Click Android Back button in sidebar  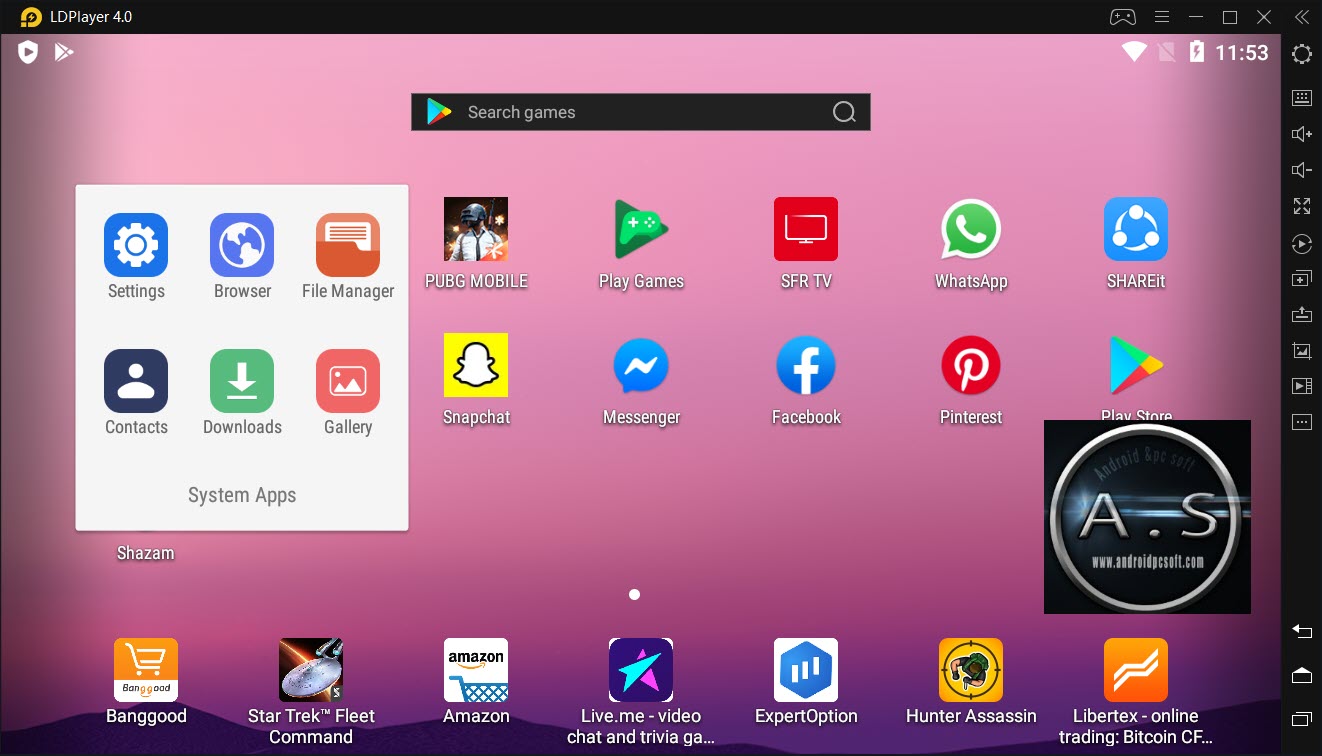tap(1302, 631)
